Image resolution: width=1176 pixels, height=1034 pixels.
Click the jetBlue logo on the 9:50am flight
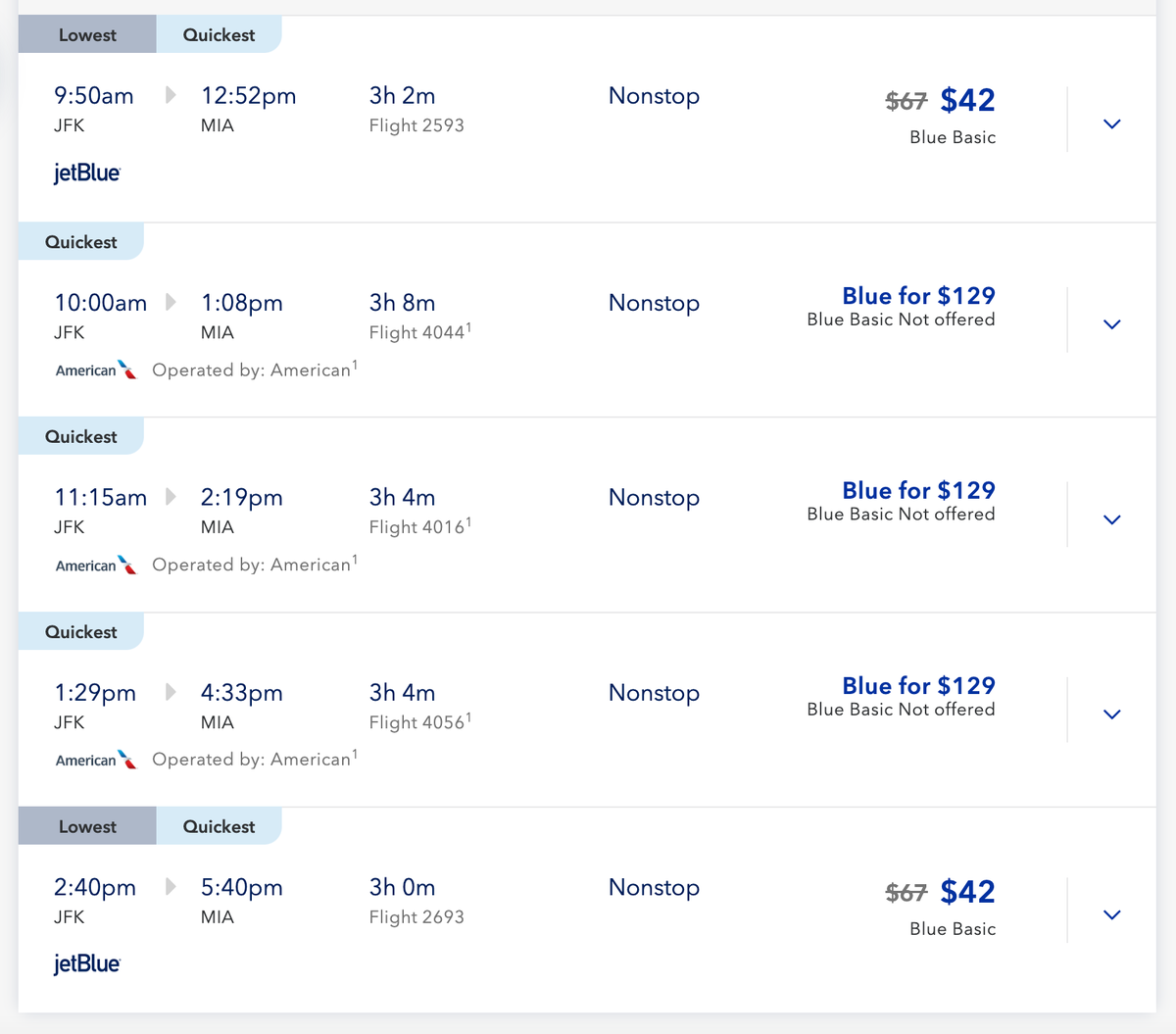tap(87, 172)
